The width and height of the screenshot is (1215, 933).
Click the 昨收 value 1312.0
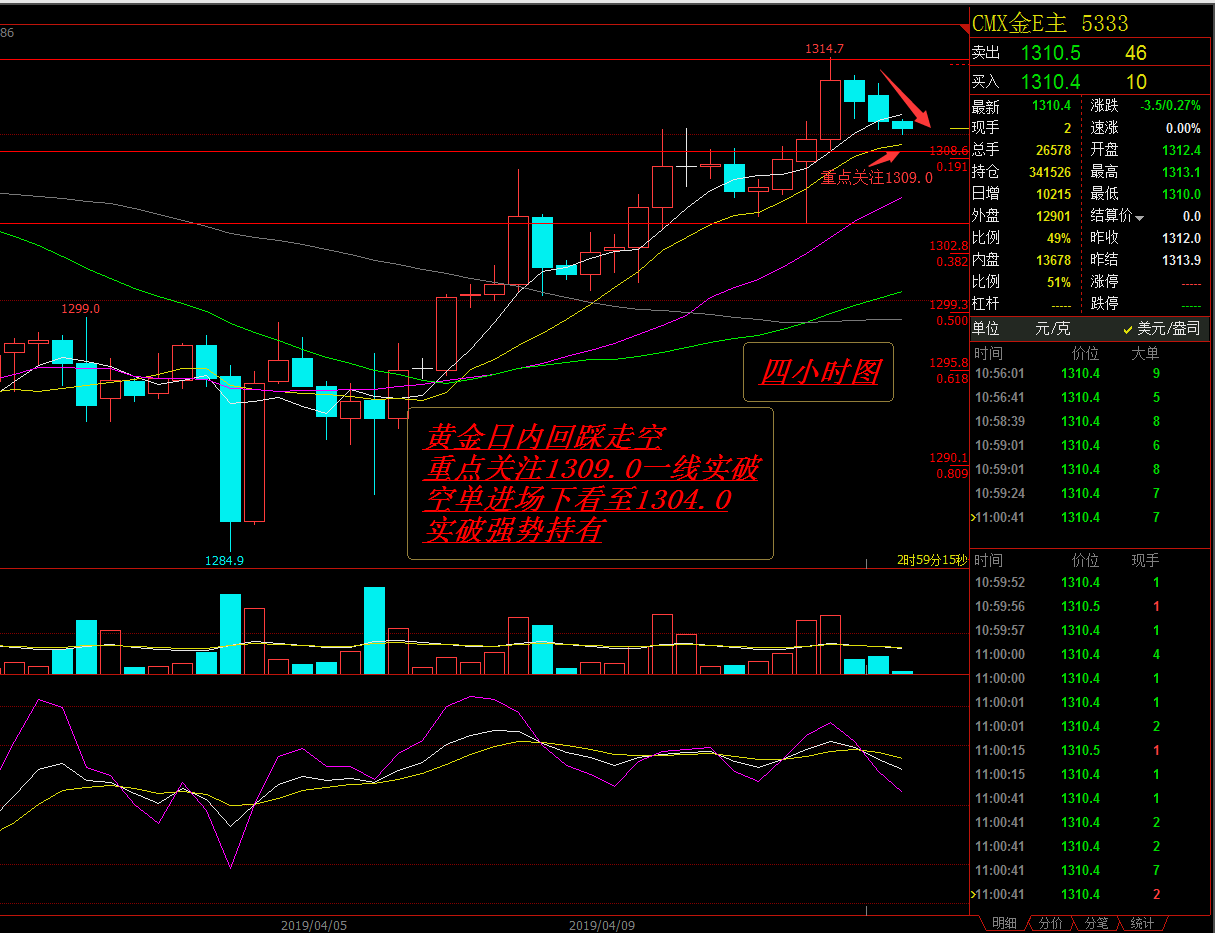1181,238
